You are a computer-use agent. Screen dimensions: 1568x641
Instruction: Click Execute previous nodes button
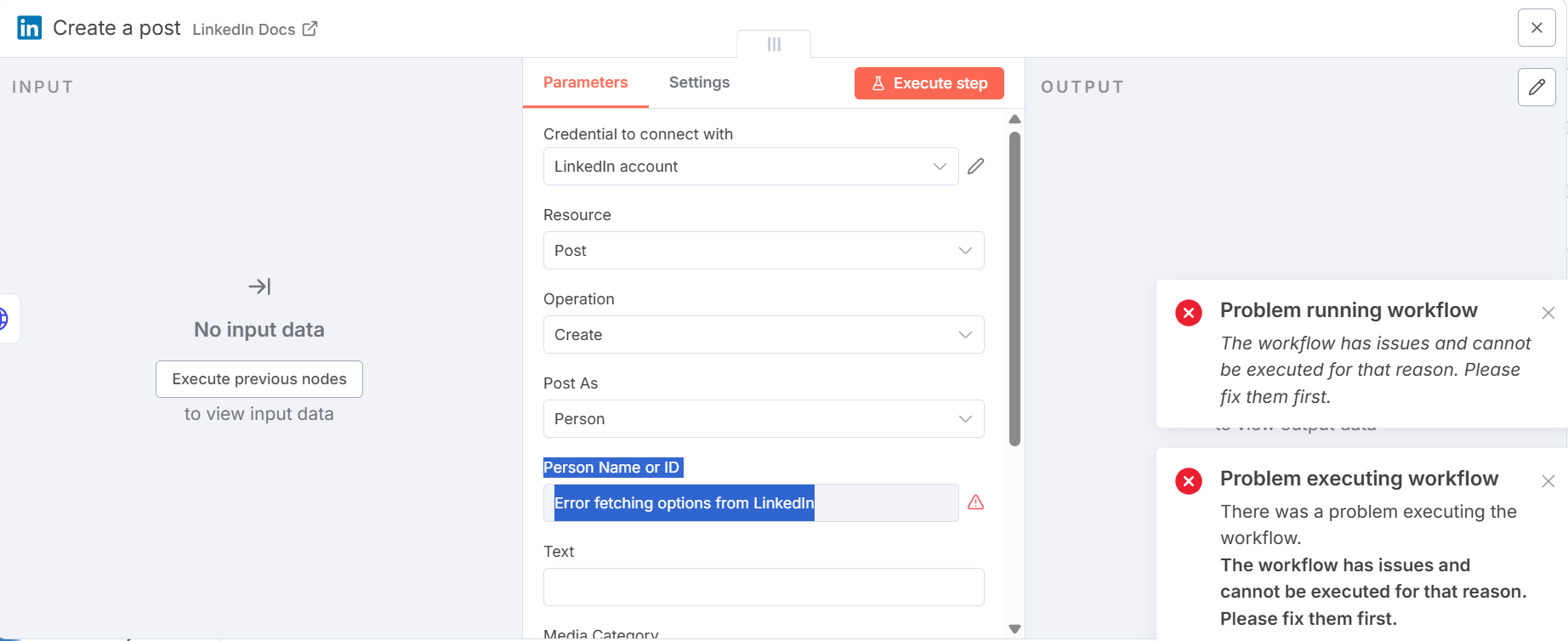tap(259, 379)
